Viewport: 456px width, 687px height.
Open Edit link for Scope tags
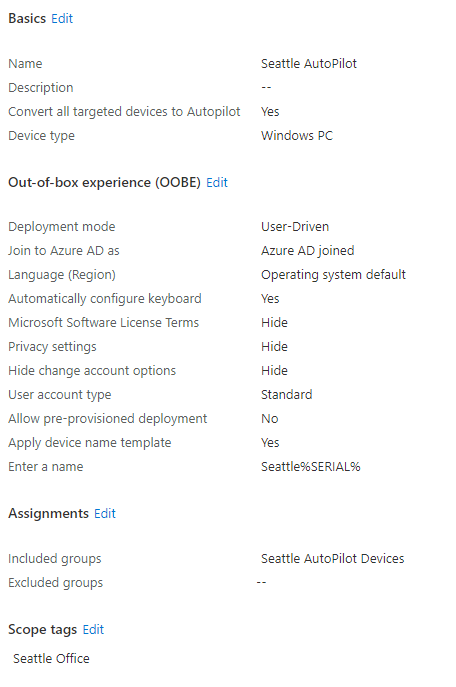(x=93, y=629)
